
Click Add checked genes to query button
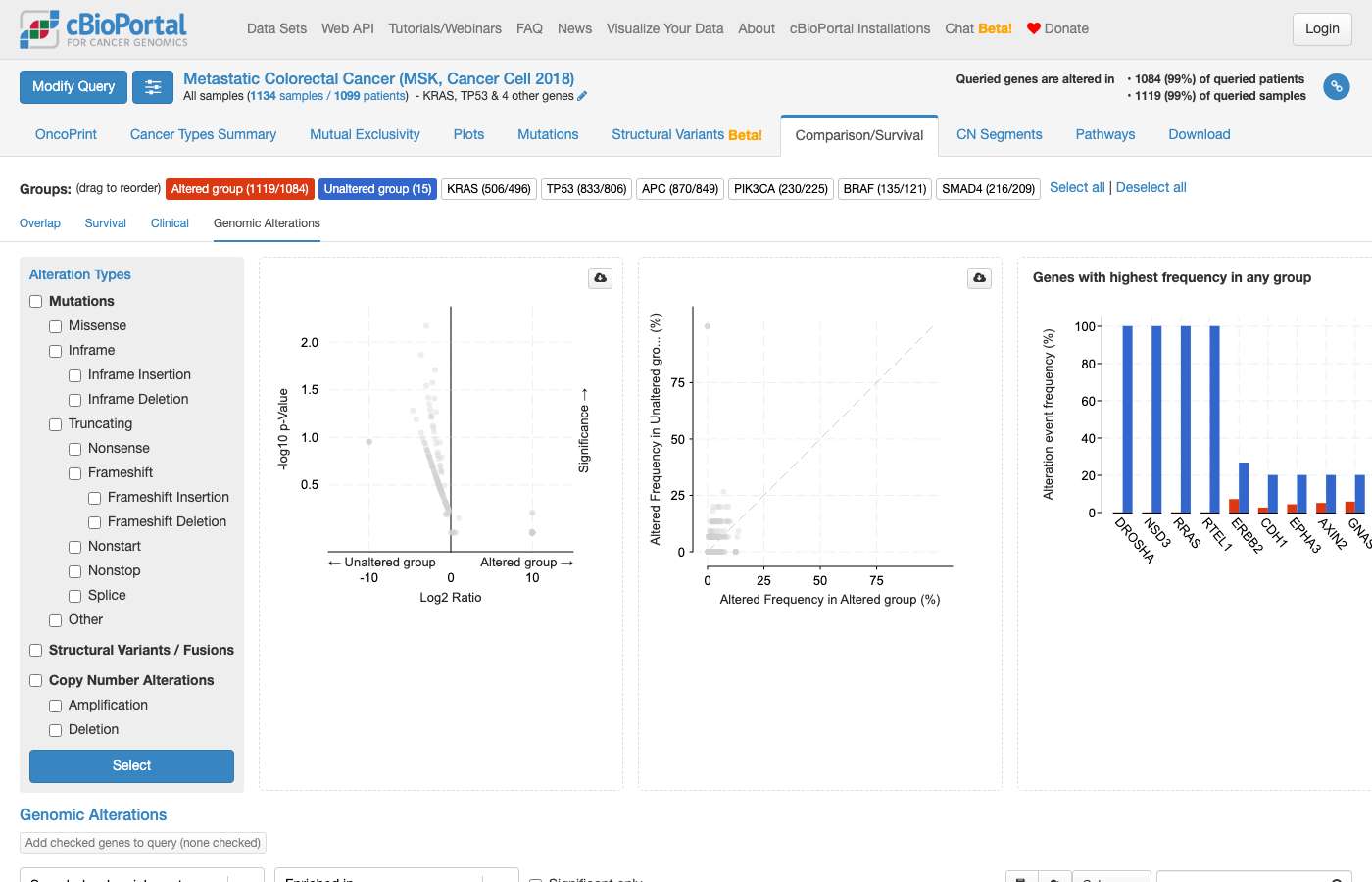pyautogui.click(x=143, y=843)
